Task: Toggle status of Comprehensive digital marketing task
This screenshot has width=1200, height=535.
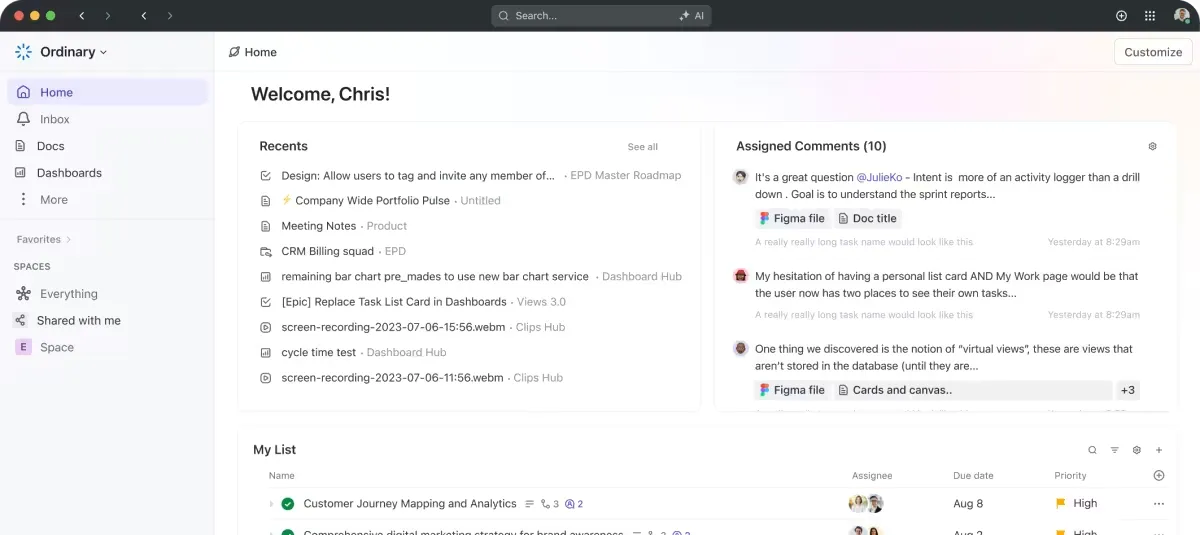Action: pos(288,532)
